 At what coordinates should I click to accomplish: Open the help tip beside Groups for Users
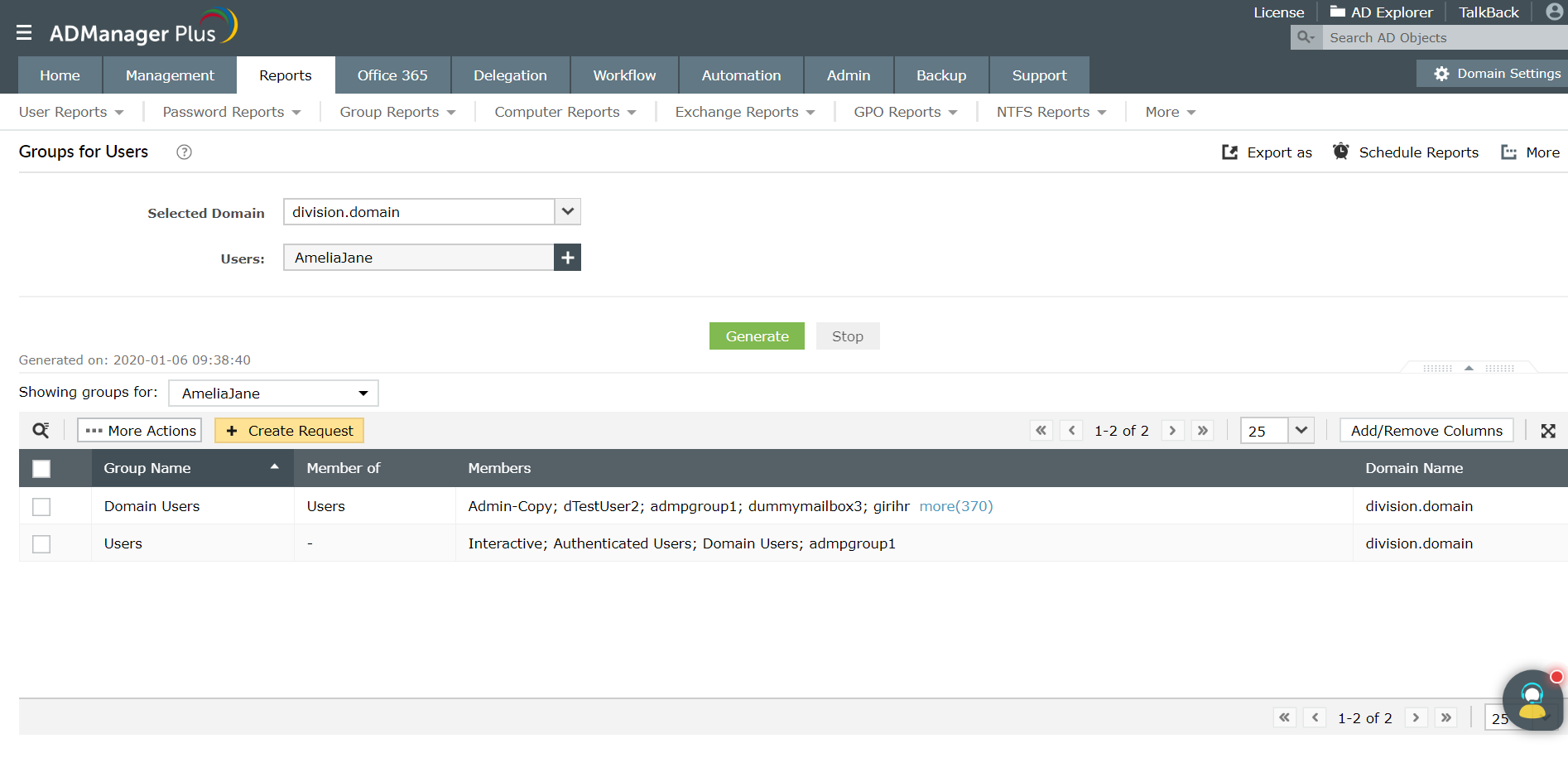[184, 152]
